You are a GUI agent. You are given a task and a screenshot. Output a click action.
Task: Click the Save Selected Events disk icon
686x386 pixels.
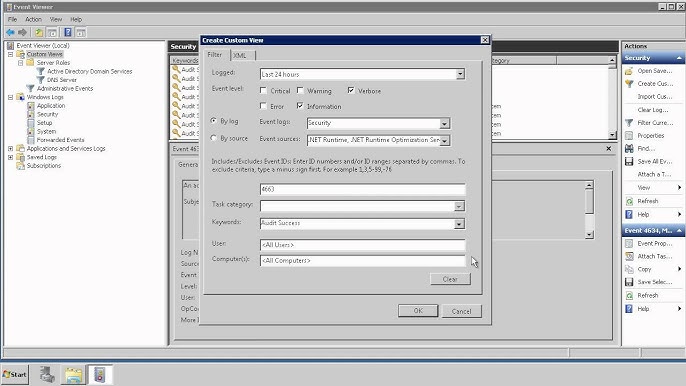[629, 282]
